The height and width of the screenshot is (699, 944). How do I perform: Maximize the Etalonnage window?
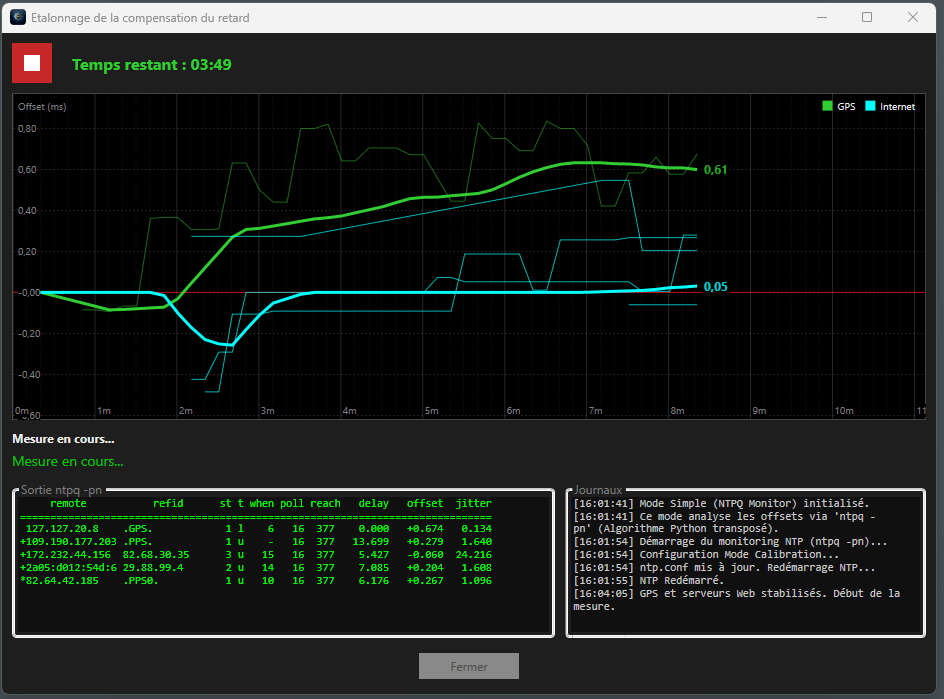(x=867, y=17)
